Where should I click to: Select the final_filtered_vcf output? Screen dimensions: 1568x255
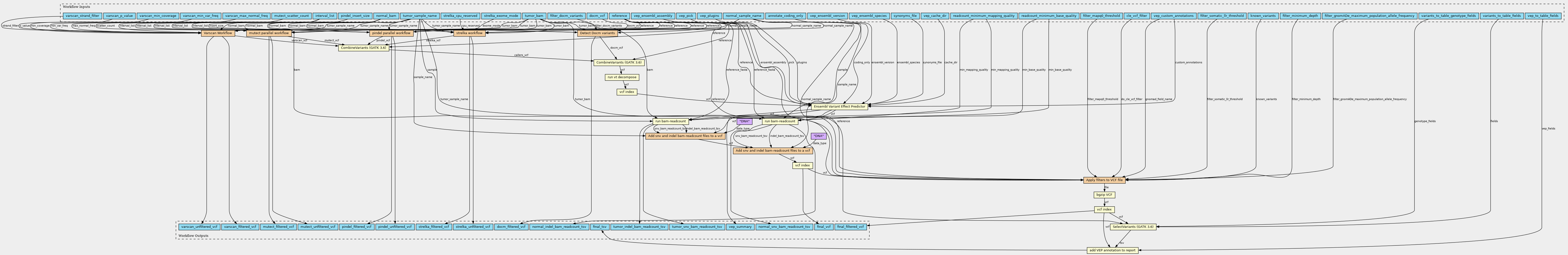[x=850, y=227]
